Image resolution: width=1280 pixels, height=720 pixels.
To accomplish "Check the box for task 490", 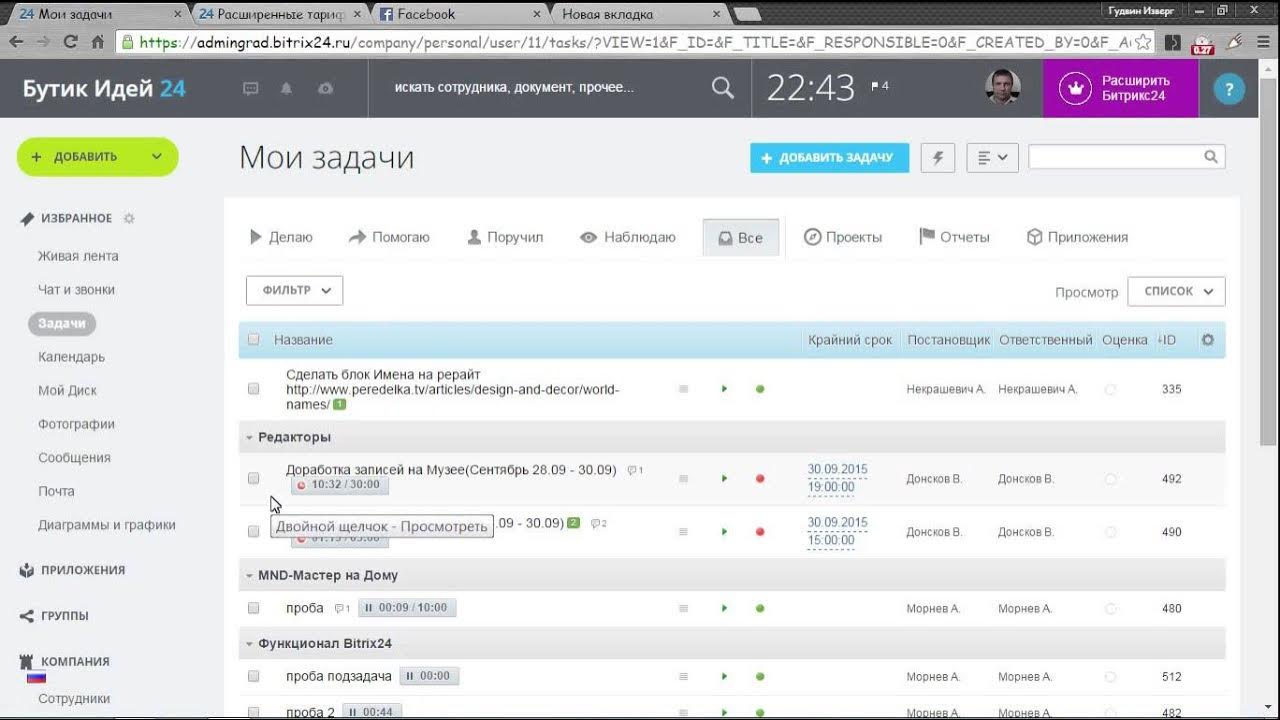I will (x=253, y=532).
